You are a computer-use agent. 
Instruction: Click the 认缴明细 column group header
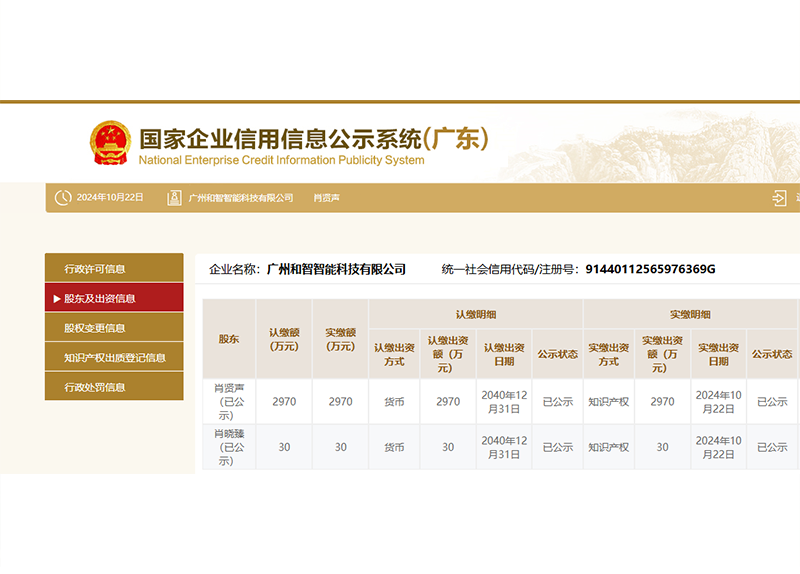pos(476,314)
